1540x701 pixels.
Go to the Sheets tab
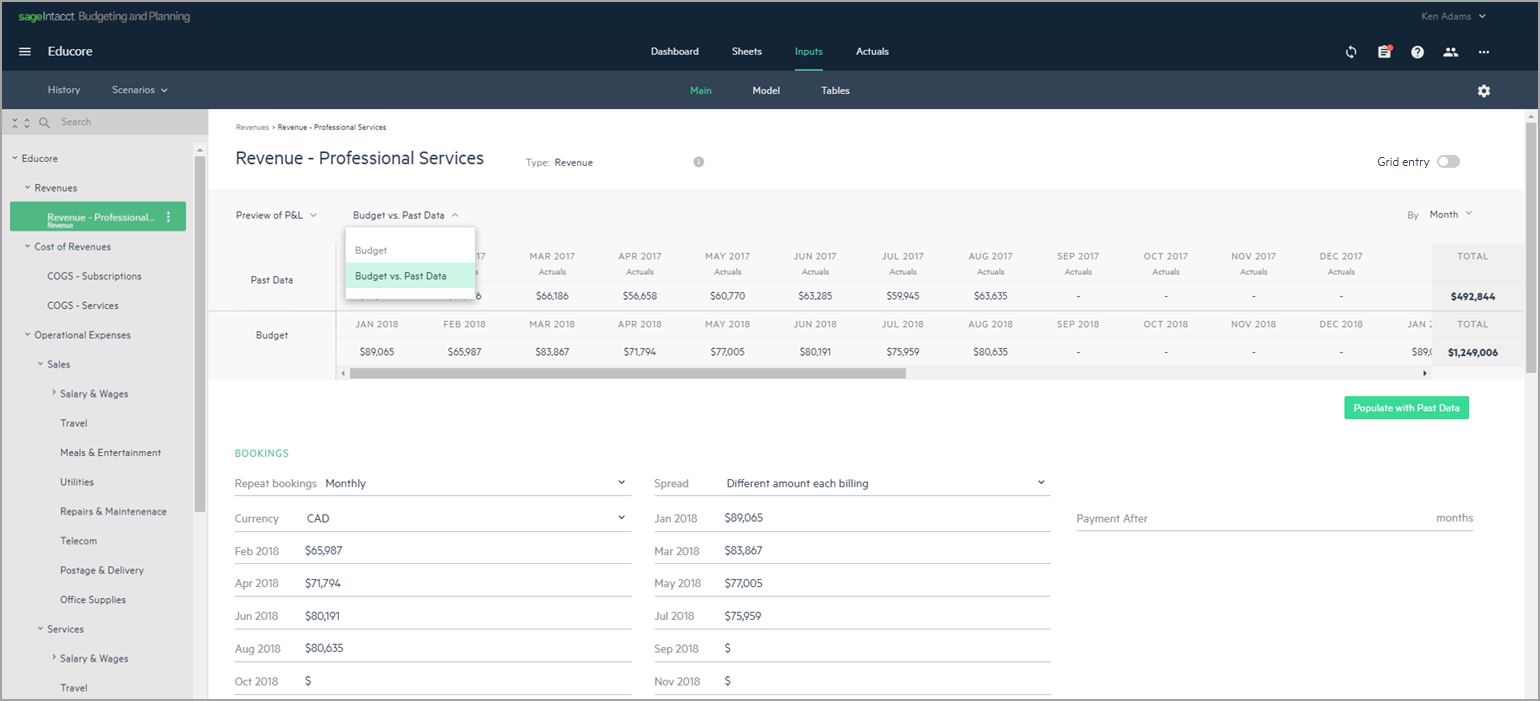pos(747,52)
